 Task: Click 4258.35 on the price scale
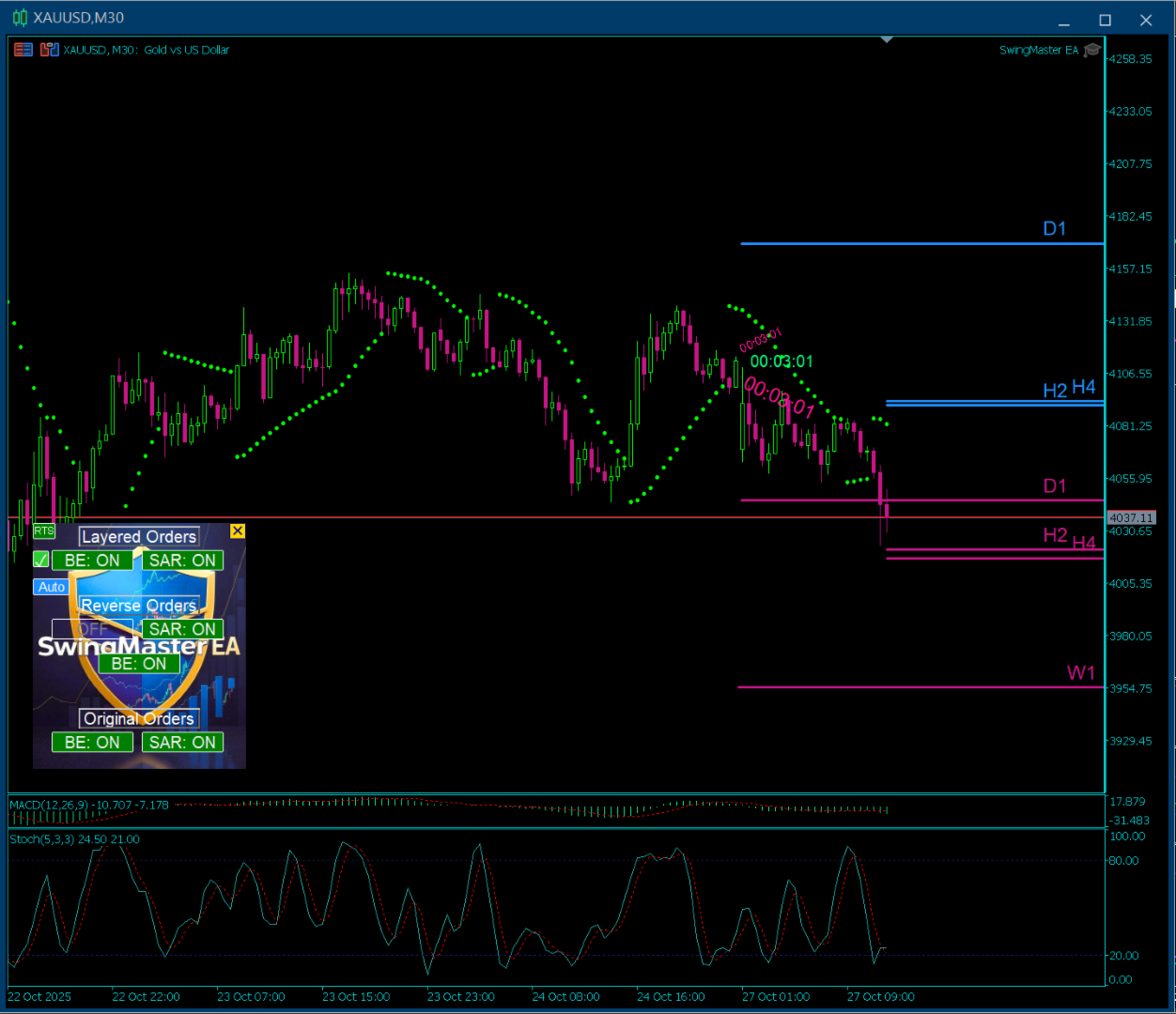pos(1131,59)
